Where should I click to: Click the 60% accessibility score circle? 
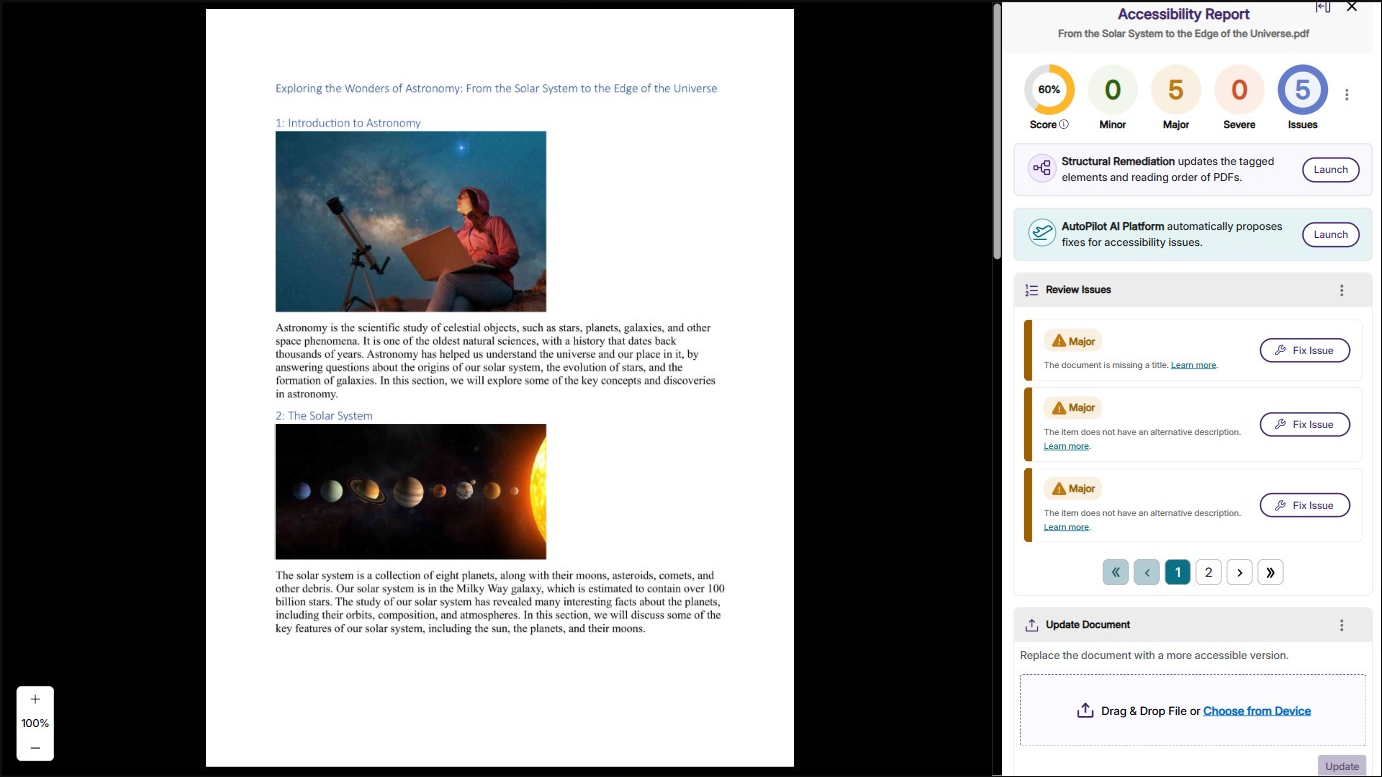(x=1049, y=89)
